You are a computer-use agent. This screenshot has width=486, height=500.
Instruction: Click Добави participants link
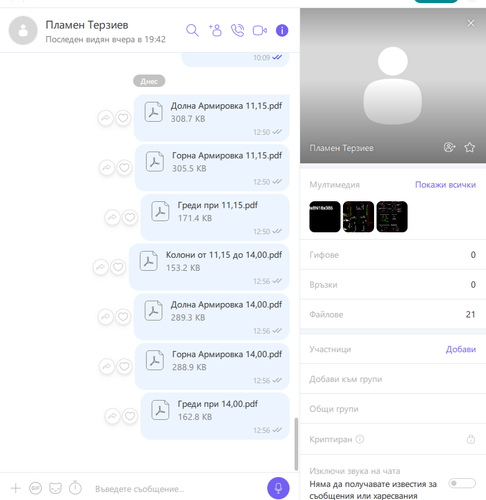pyautogui.click(x=461, y=349)
